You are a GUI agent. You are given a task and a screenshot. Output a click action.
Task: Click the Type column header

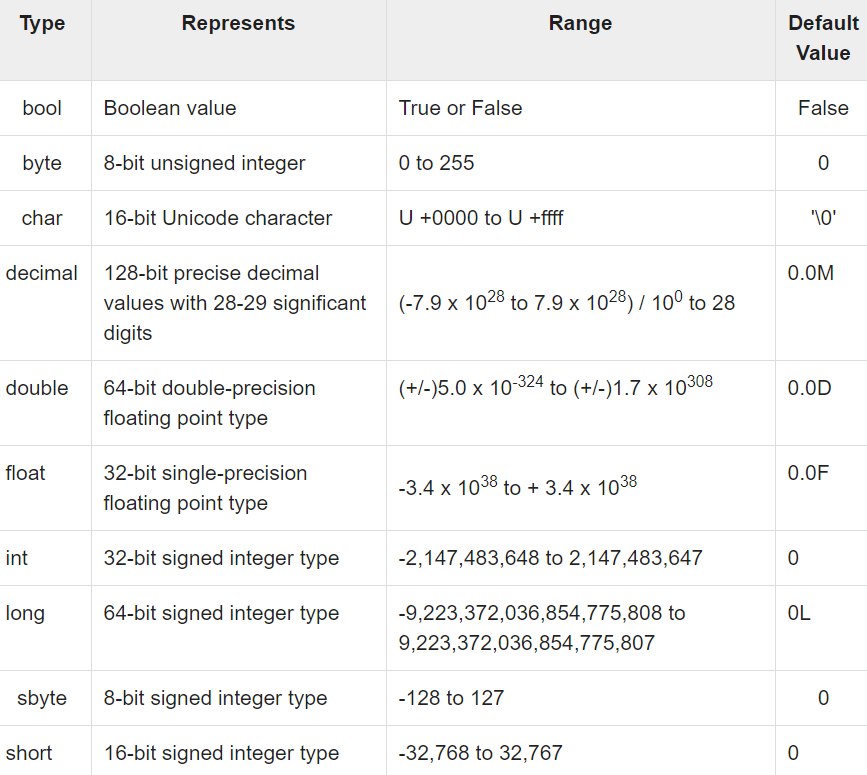pyautogui.click(x=43, y=23)
